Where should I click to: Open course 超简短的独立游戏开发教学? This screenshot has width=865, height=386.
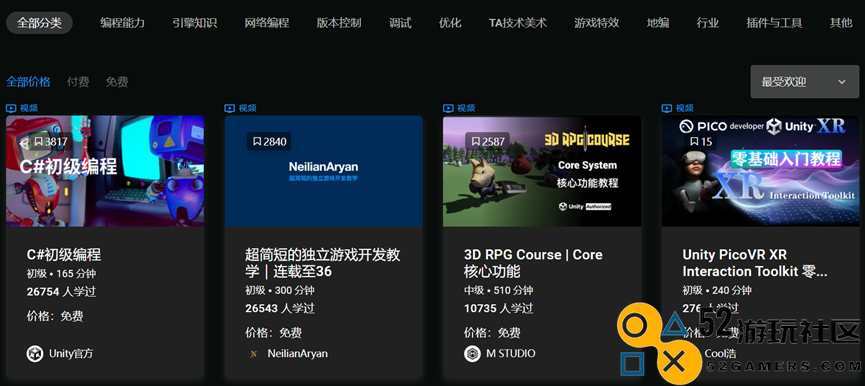(323, 263)
